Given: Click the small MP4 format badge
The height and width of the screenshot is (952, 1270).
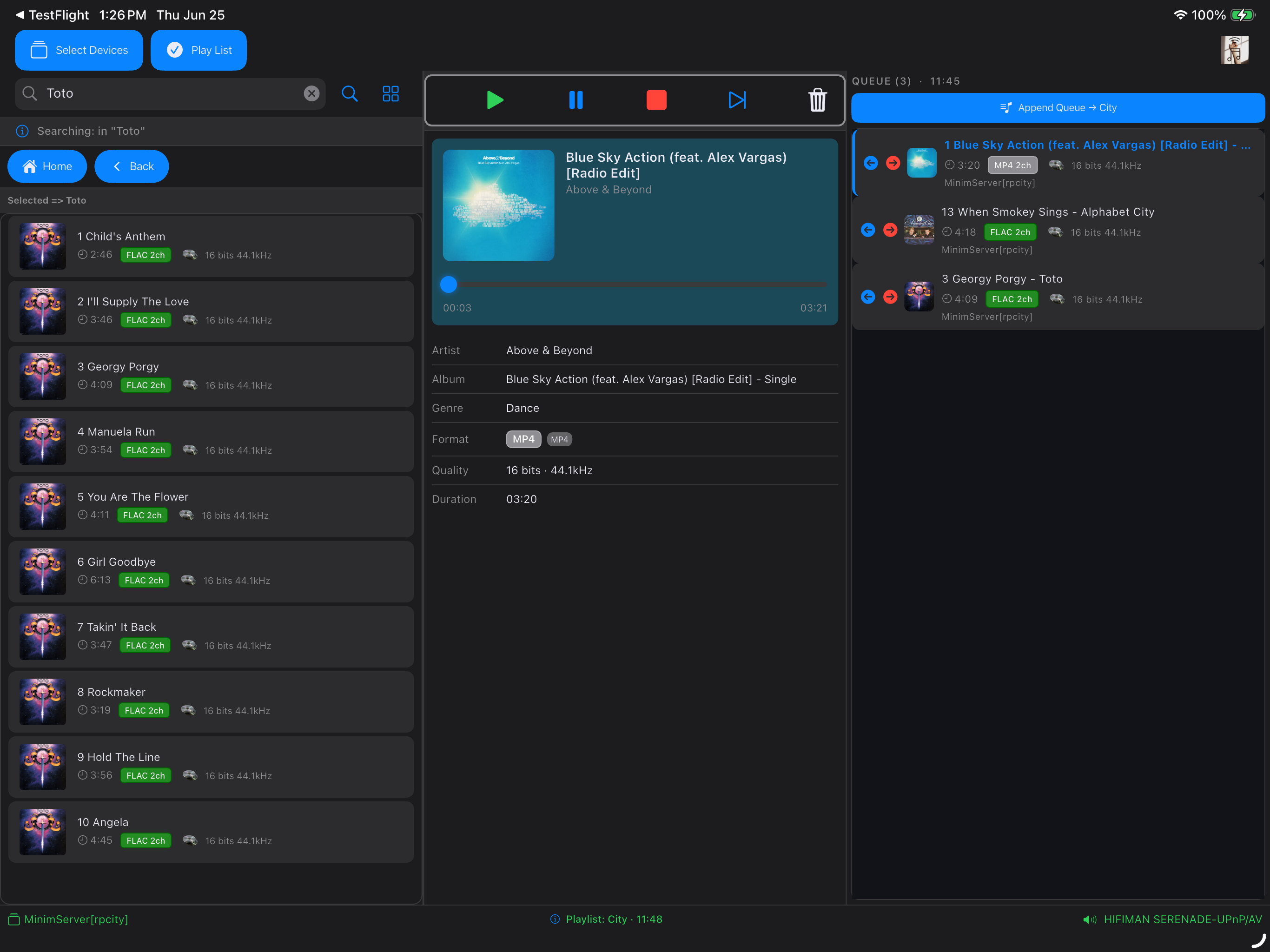Looking at the screenshot, I should click(x=559, y=439).
